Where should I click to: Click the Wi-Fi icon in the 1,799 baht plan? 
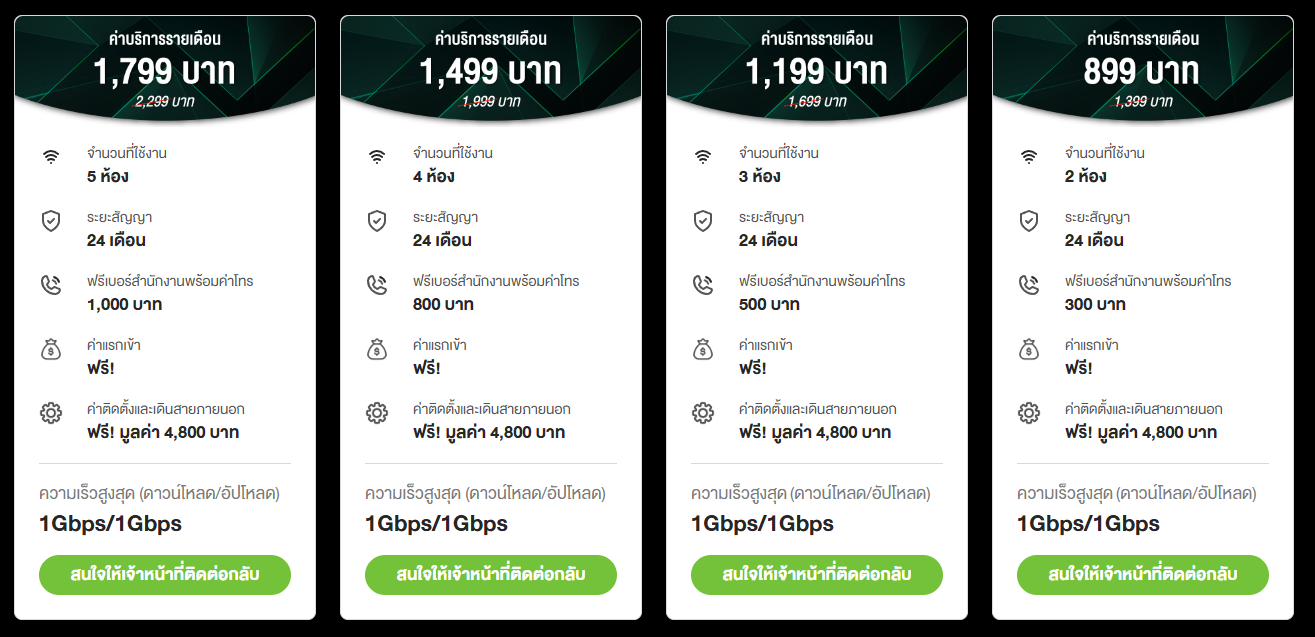pos(51,157)
